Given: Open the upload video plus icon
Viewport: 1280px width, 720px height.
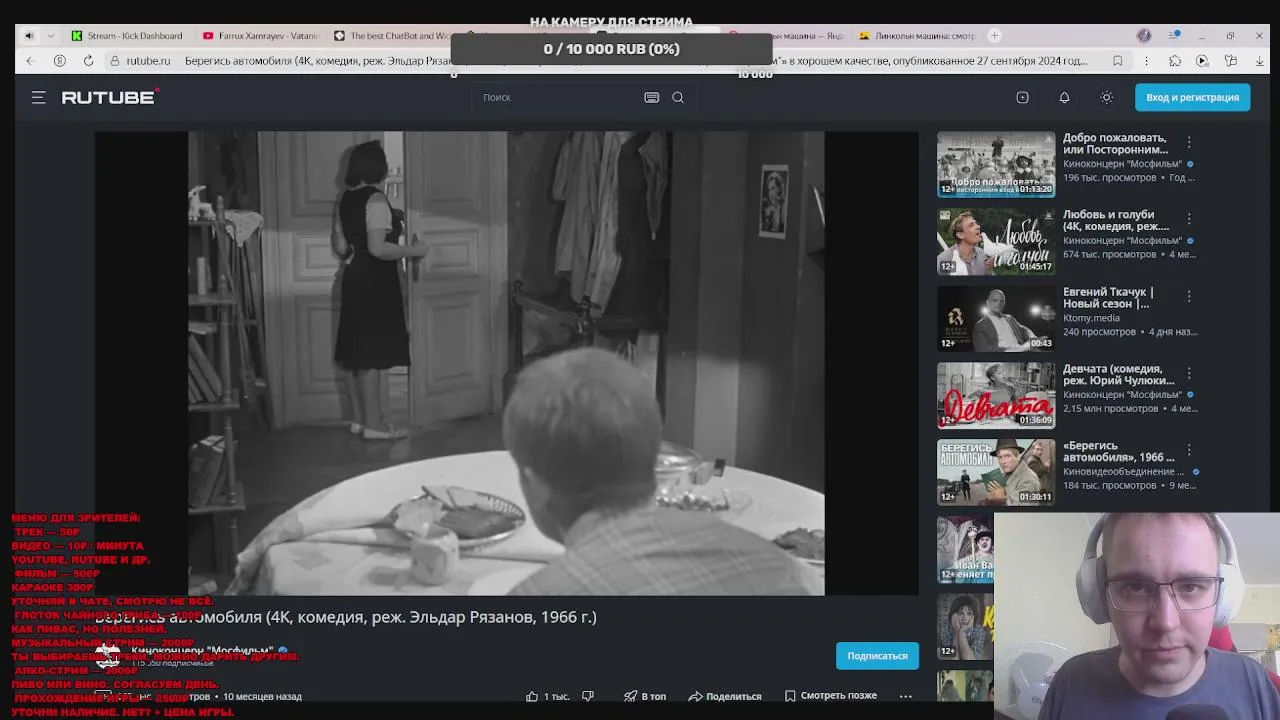Looking at the screenshot, I should click(1022, 97).
